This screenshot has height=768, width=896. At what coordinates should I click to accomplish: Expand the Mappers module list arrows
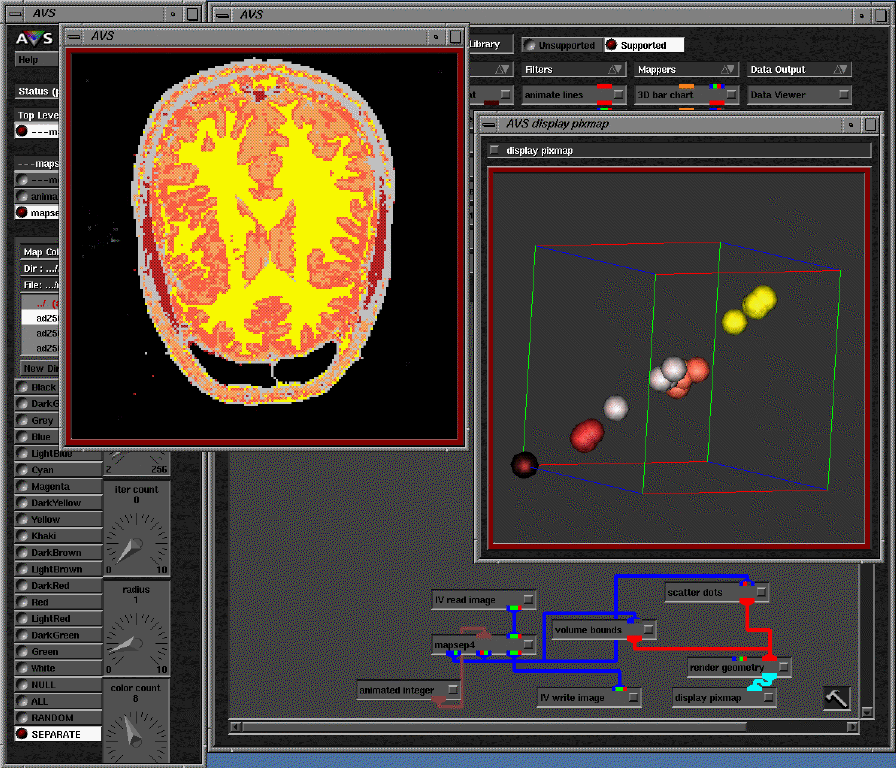point(729,70)
